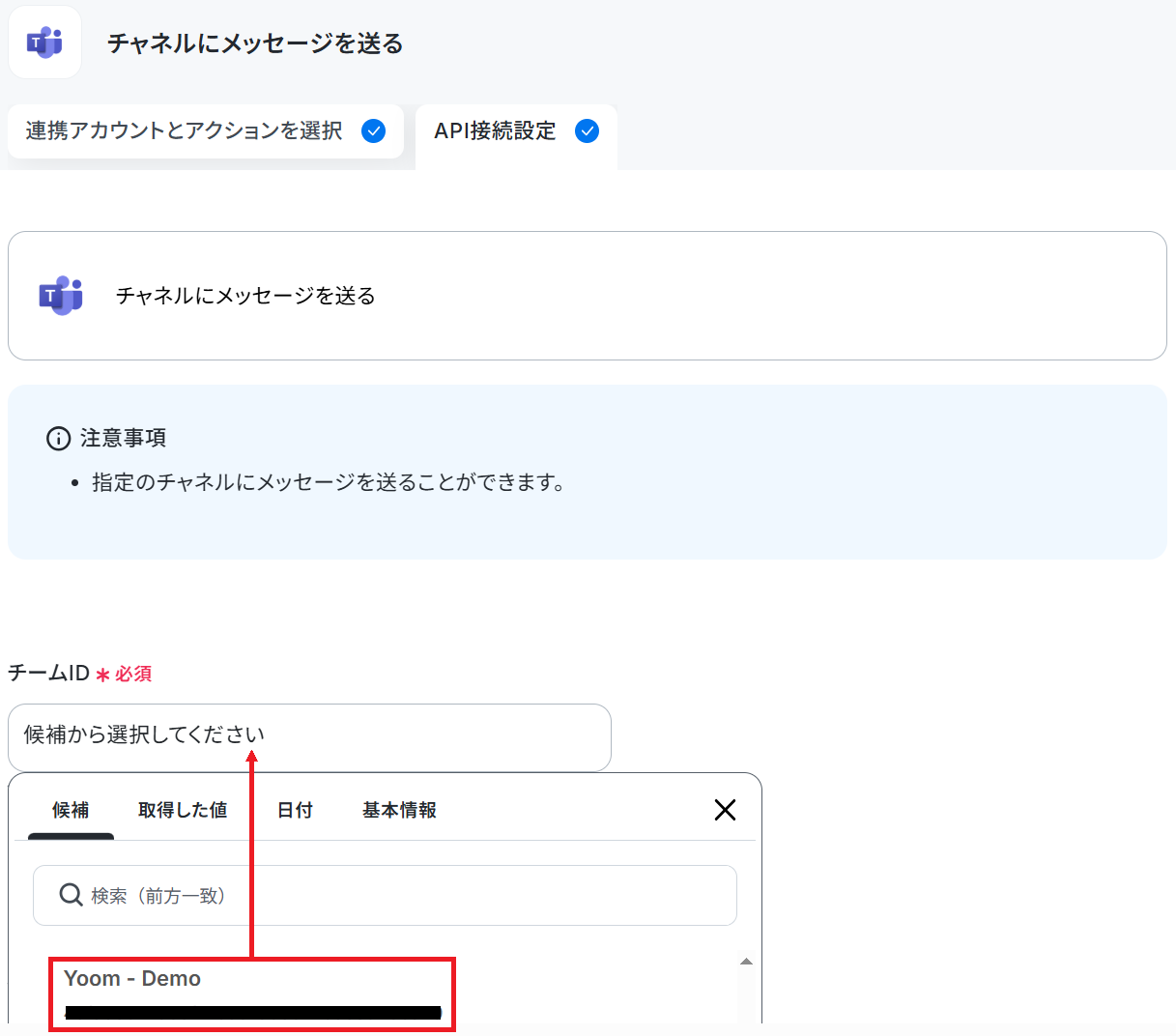Screen dimensions: 1176x1036
Task: Click the チームID field label
Action: tap(48, 673)
